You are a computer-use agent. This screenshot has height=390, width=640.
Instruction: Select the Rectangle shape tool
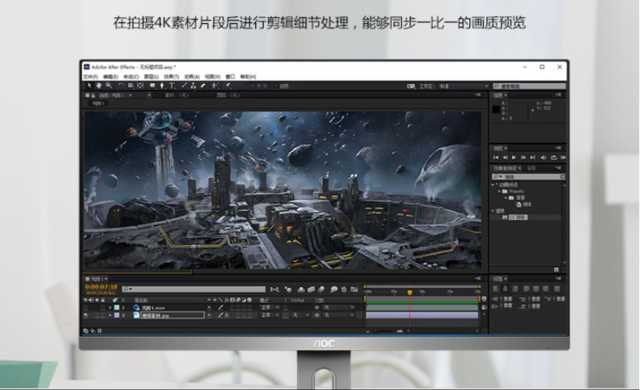[152, 86]
